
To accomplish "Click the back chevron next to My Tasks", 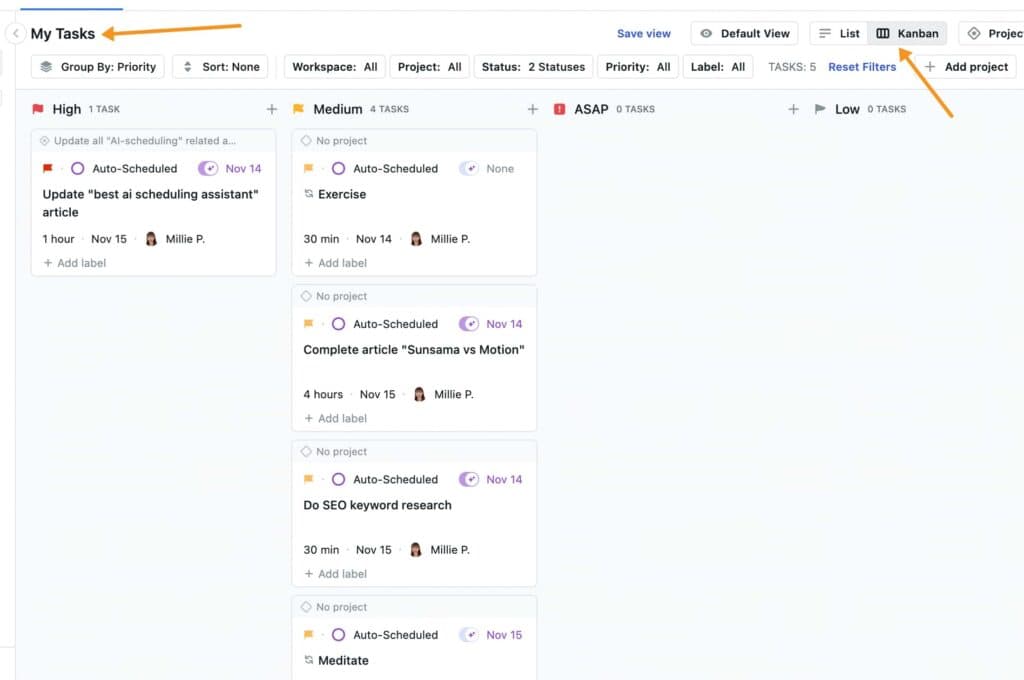I will point(14,33).
